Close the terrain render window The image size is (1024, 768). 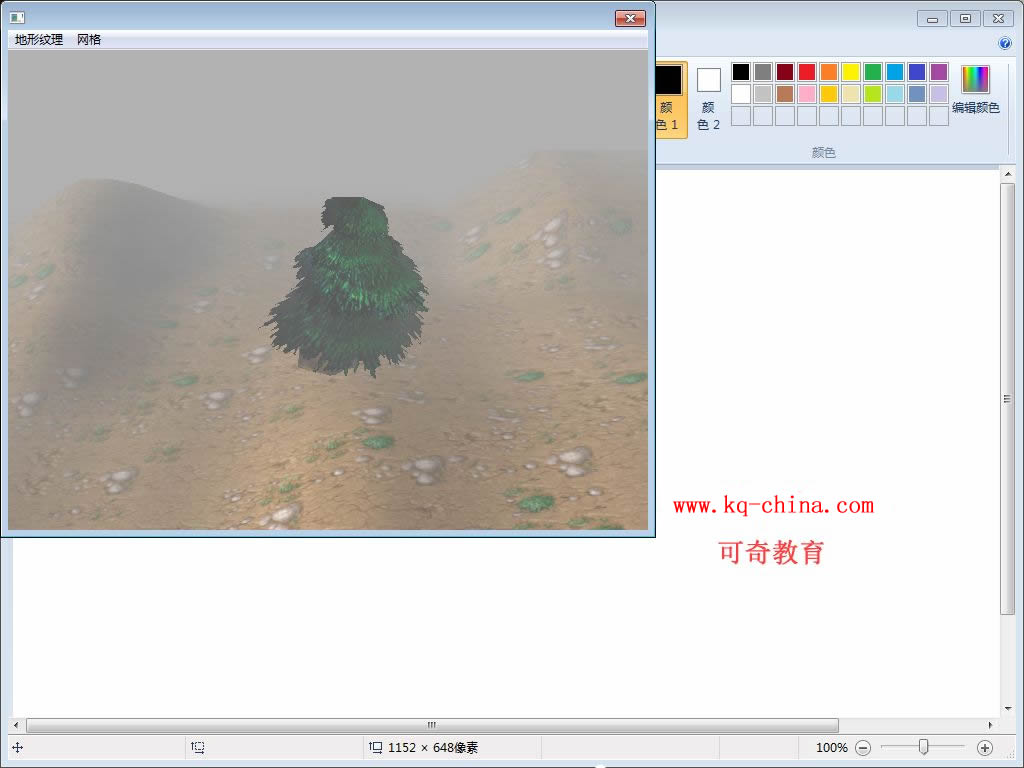click(x=629, y=18)
